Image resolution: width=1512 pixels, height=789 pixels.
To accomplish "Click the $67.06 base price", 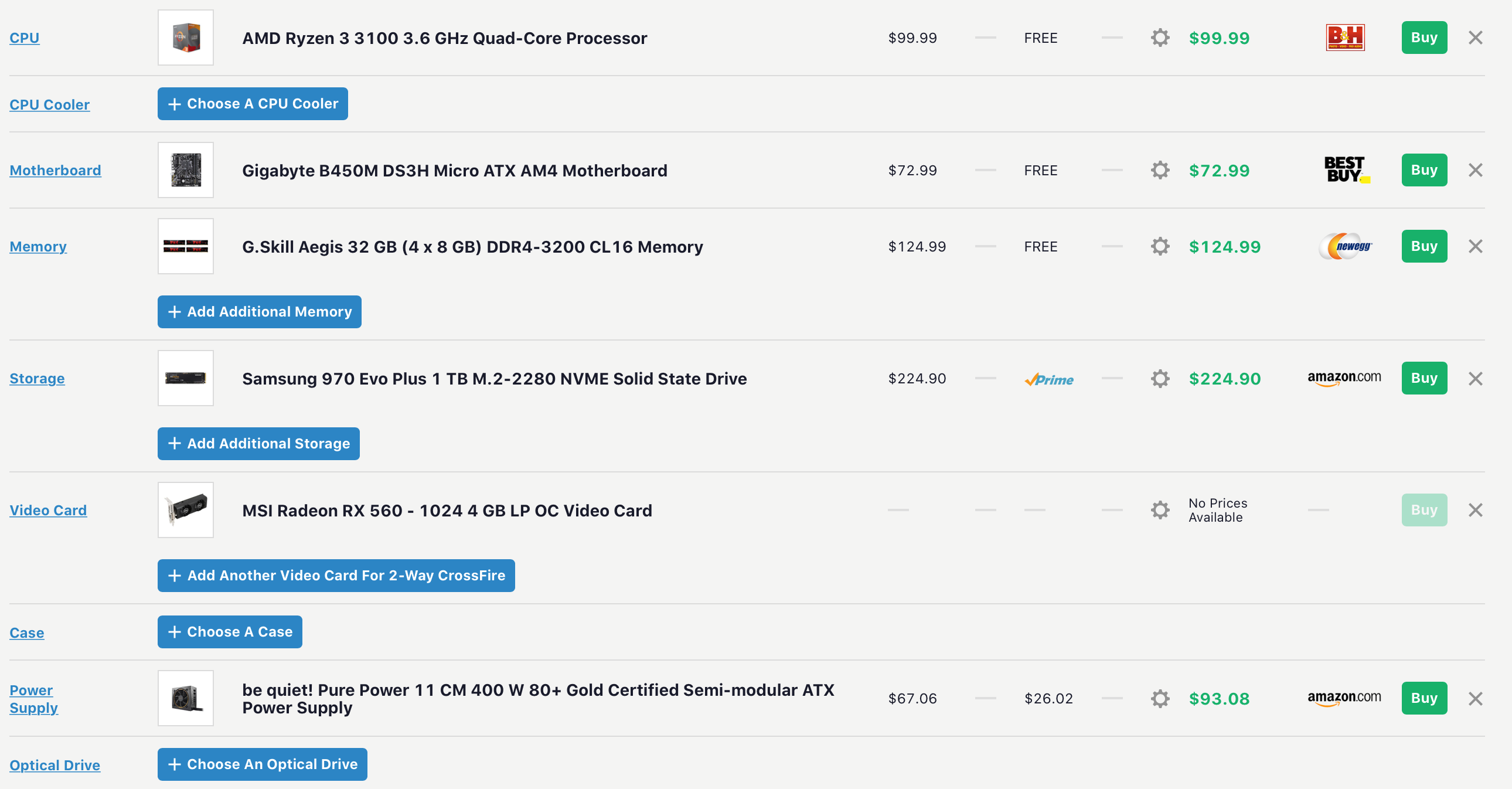I will (x=912, y=699).
